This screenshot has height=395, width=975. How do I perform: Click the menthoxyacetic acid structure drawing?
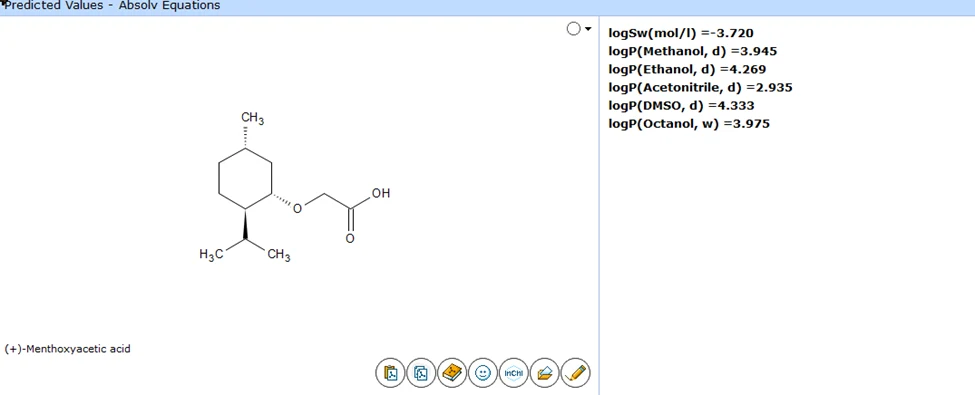295,187
